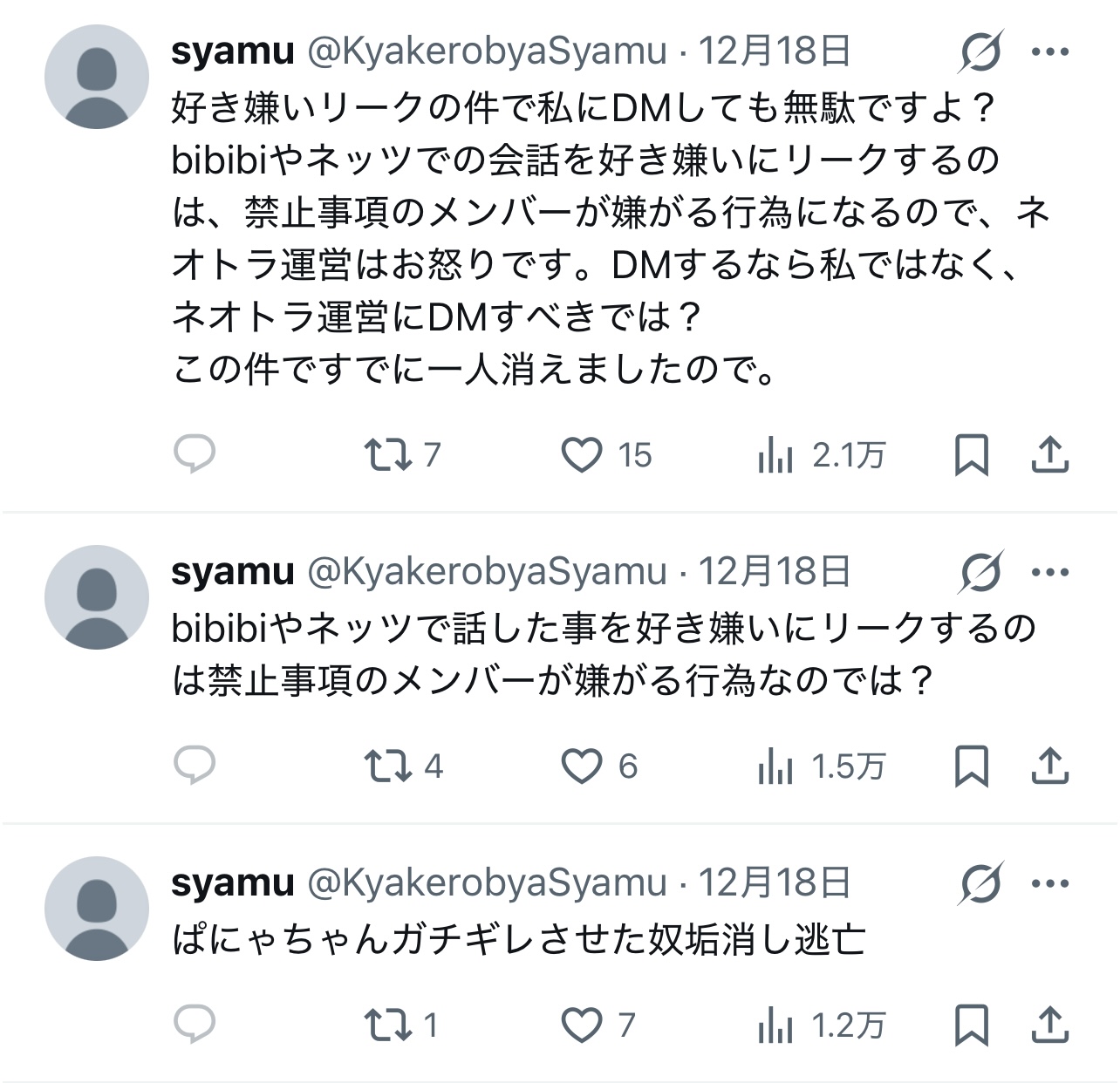Bookmark the third tweet about ぱにゃちゃん
Viewport: 1120px width, 1083px height.
(x=971, y=1025)
